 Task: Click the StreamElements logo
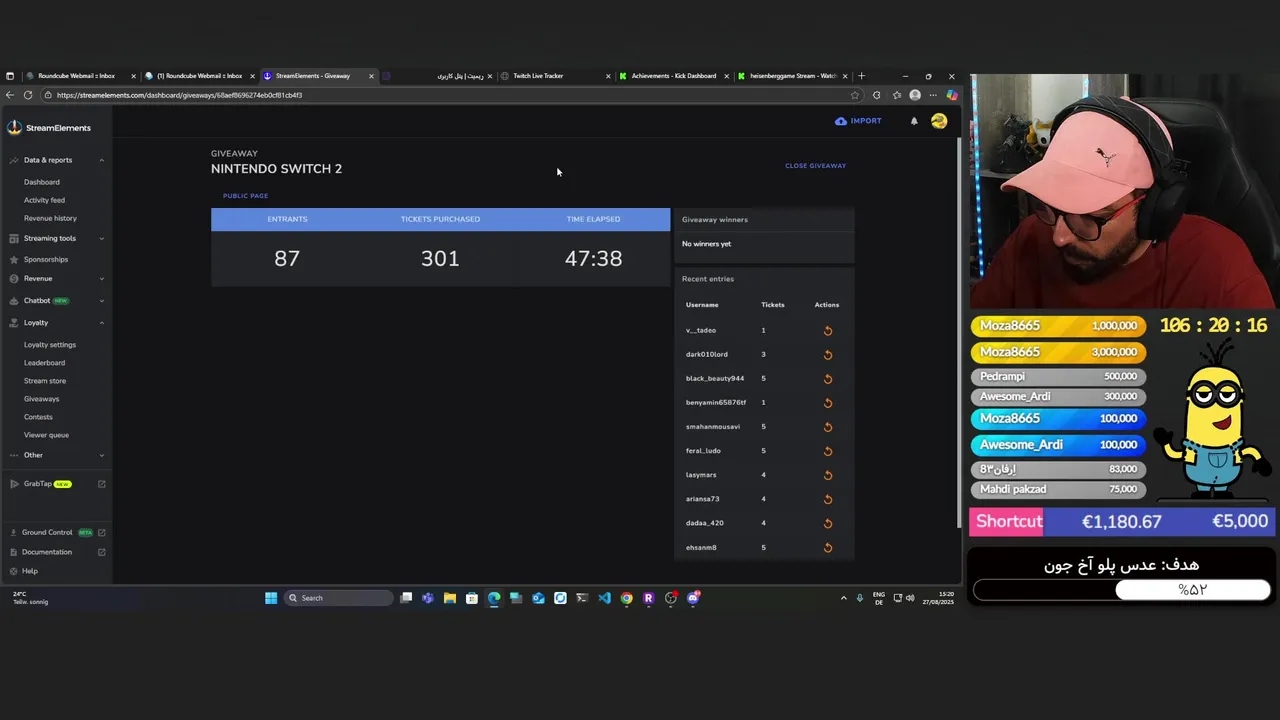point(49,128)
